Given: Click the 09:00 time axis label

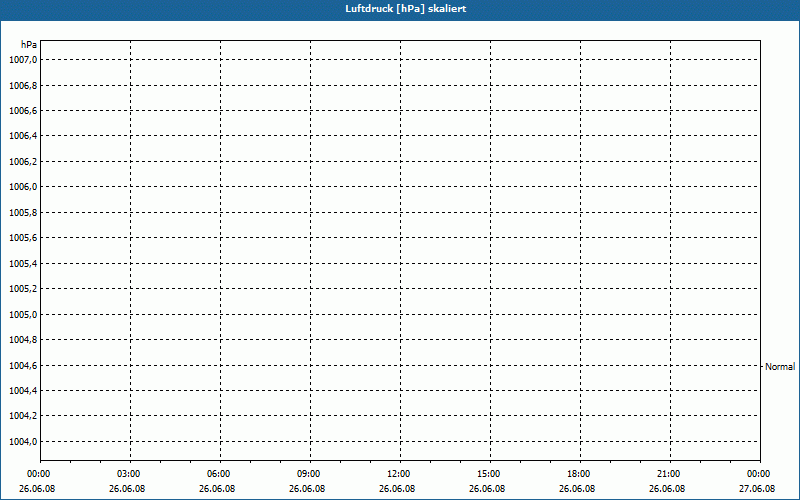Looking at the screenshot, I should click(x=309, y=474).
